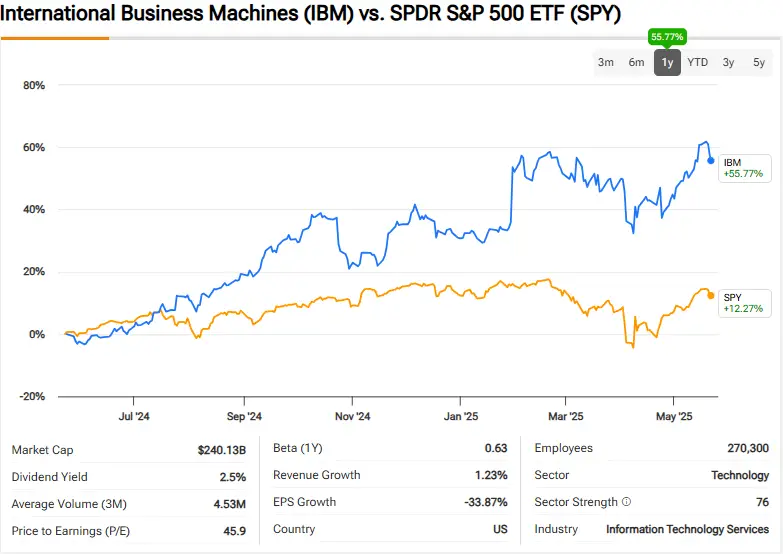
Task: Click the Technology sector value
Action: pos(740,475)
